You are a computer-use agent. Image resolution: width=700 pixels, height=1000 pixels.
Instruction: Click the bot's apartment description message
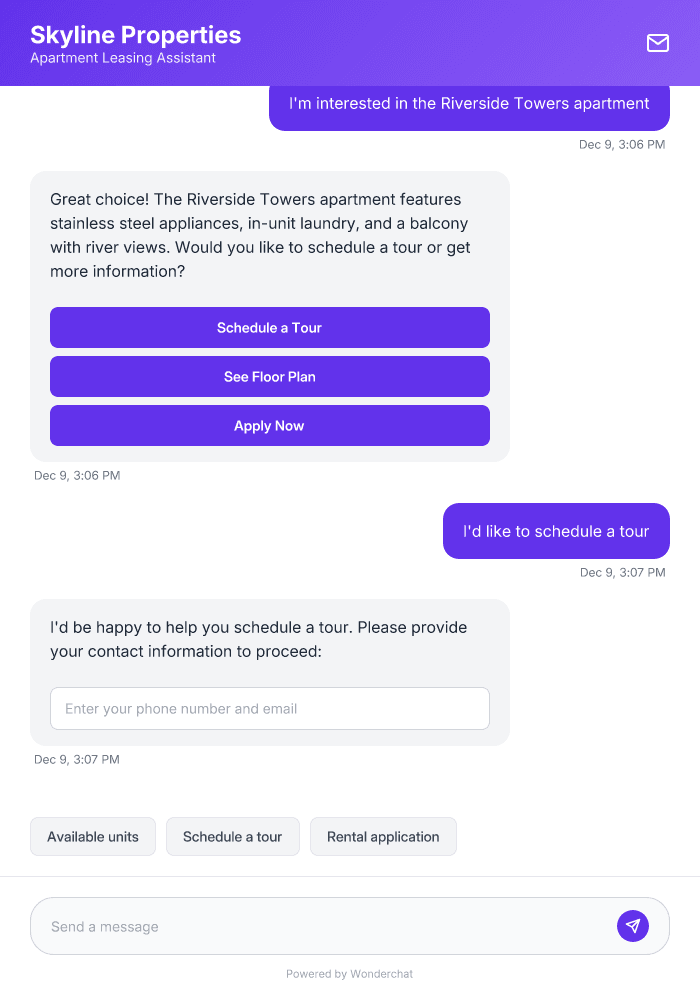[x=260, y=235]
